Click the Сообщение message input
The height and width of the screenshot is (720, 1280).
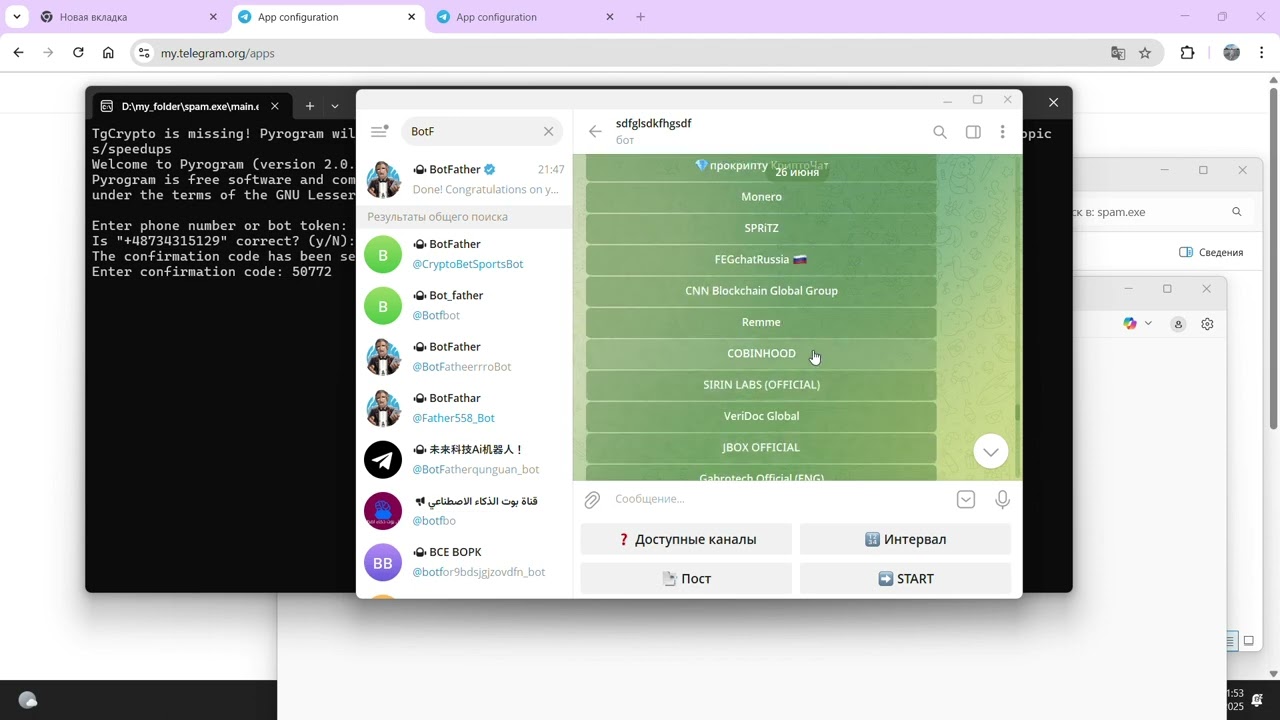780,499
